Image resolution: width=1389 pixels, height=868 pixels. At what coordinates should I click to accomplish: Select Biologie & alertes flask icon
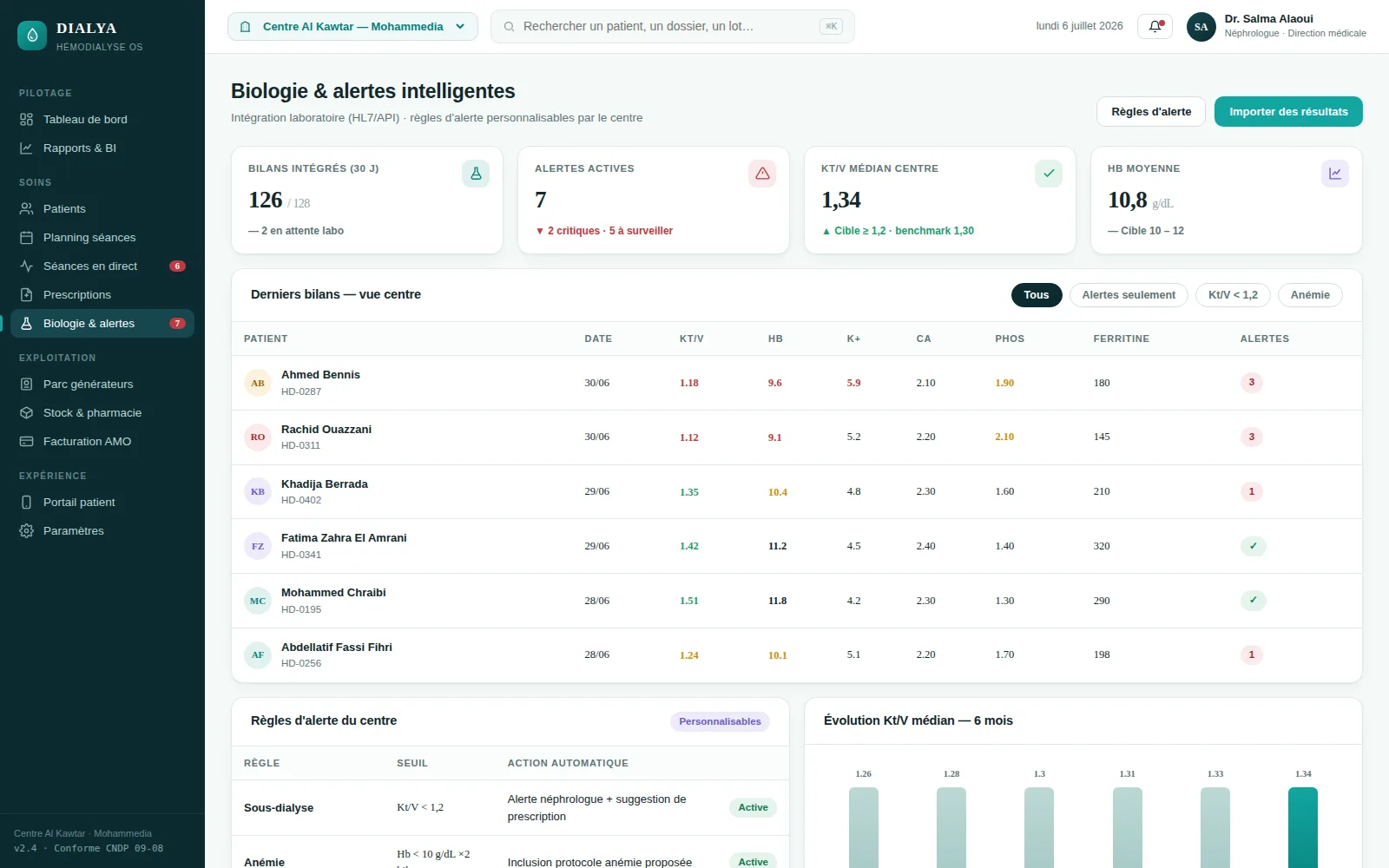pos(27,323)
